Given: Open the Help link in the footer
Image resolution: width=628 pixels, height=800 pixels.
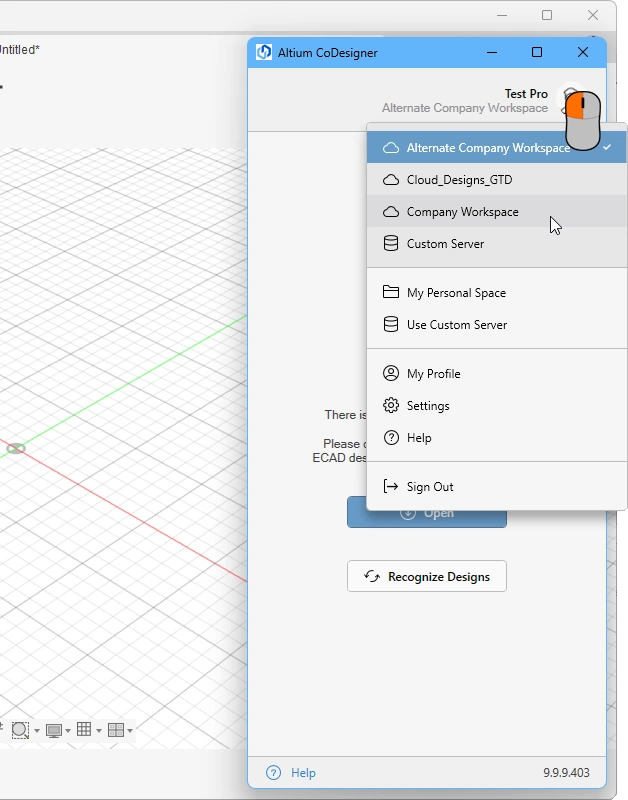Looking at the screenshot, I should [x=291, y=773].
